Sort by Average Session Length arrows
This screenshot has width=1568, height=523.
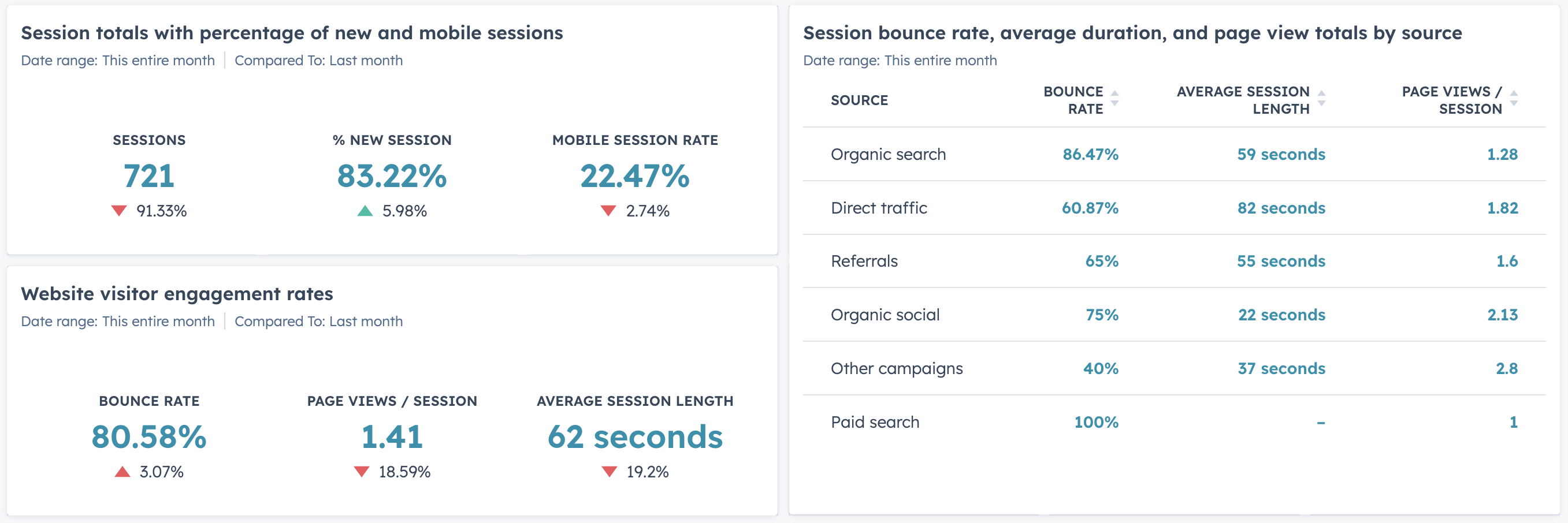[x=1321, y=99]
